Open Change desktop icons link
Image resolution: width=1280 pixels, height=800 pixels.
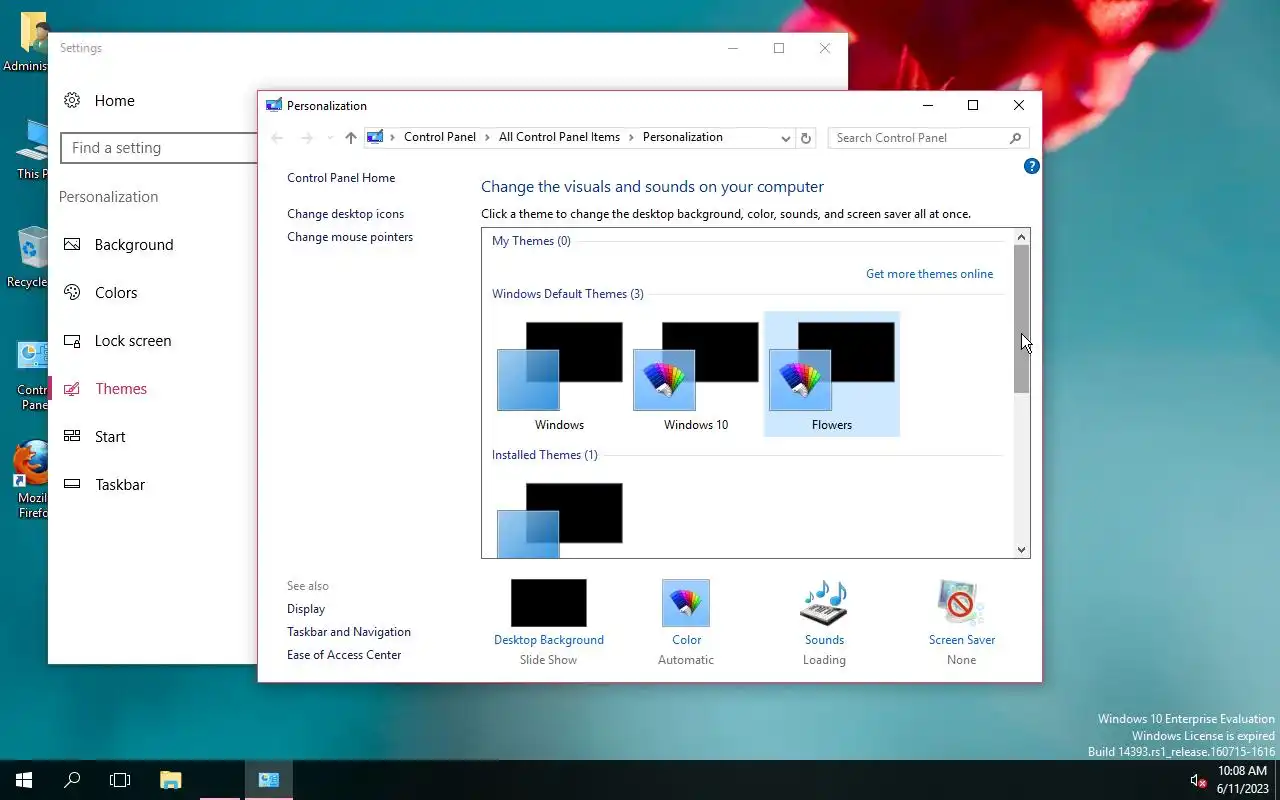tap(346, 214)
